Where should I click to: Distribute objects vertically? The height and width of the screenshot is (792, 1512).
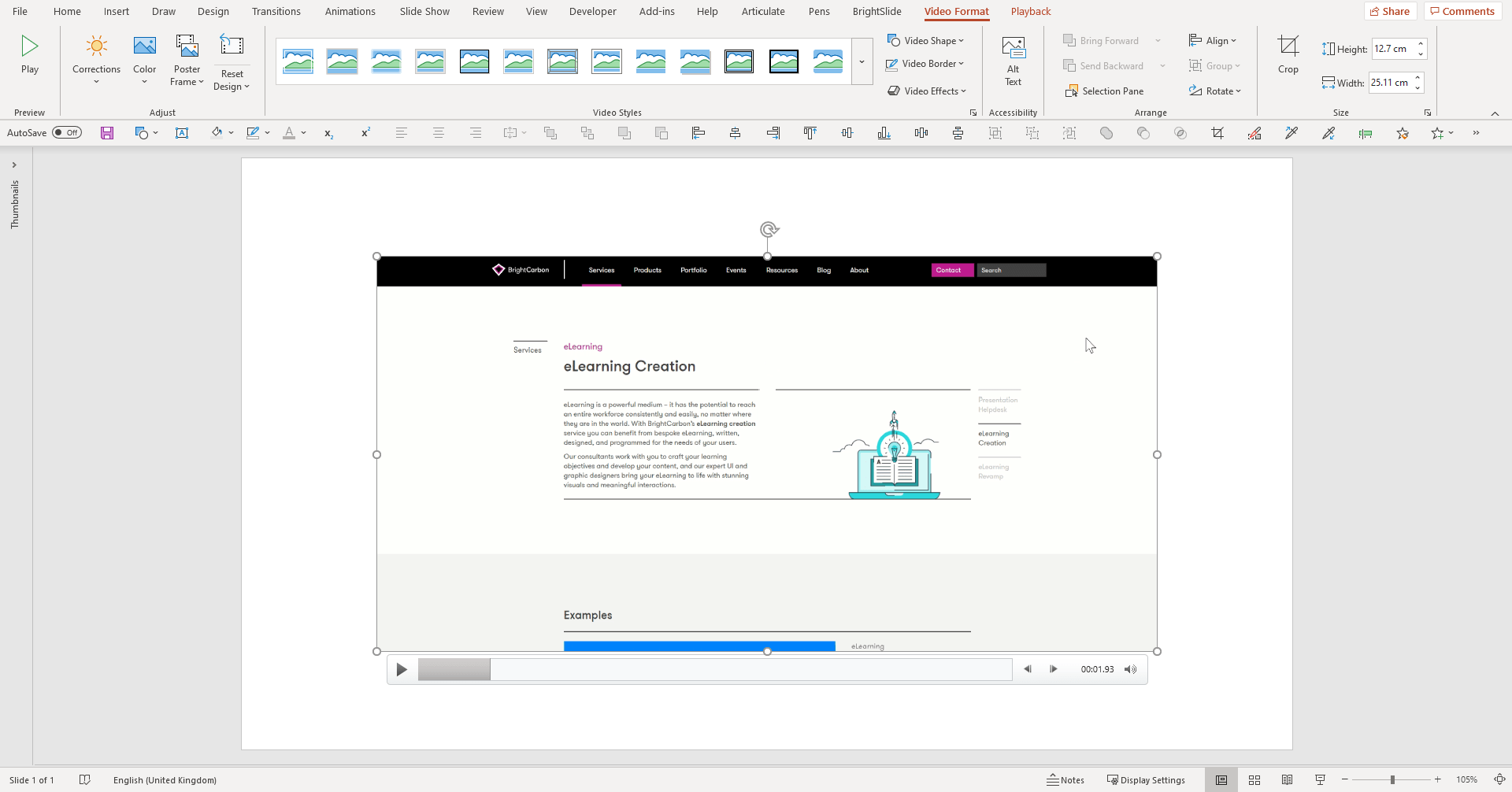coord(958,133)
